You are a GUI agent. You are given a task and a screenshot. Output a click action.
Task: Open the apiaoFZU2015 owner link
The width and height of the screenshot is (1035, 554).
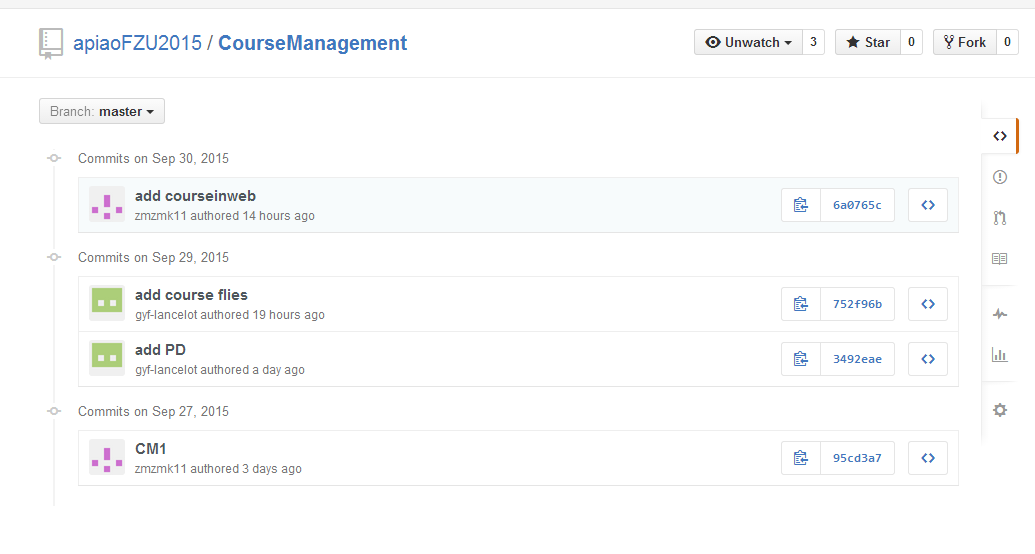pos(137,43)
